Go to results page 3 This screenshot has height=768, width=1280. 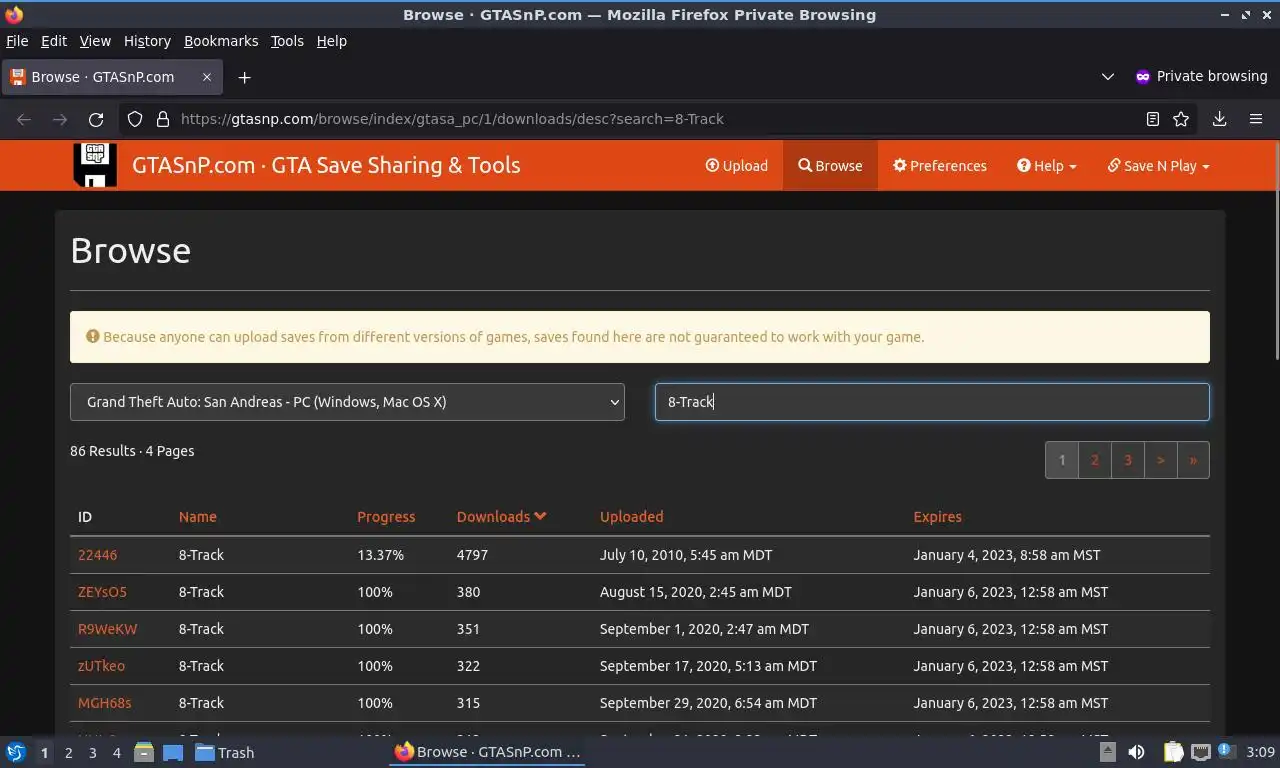coord(1128,460)
